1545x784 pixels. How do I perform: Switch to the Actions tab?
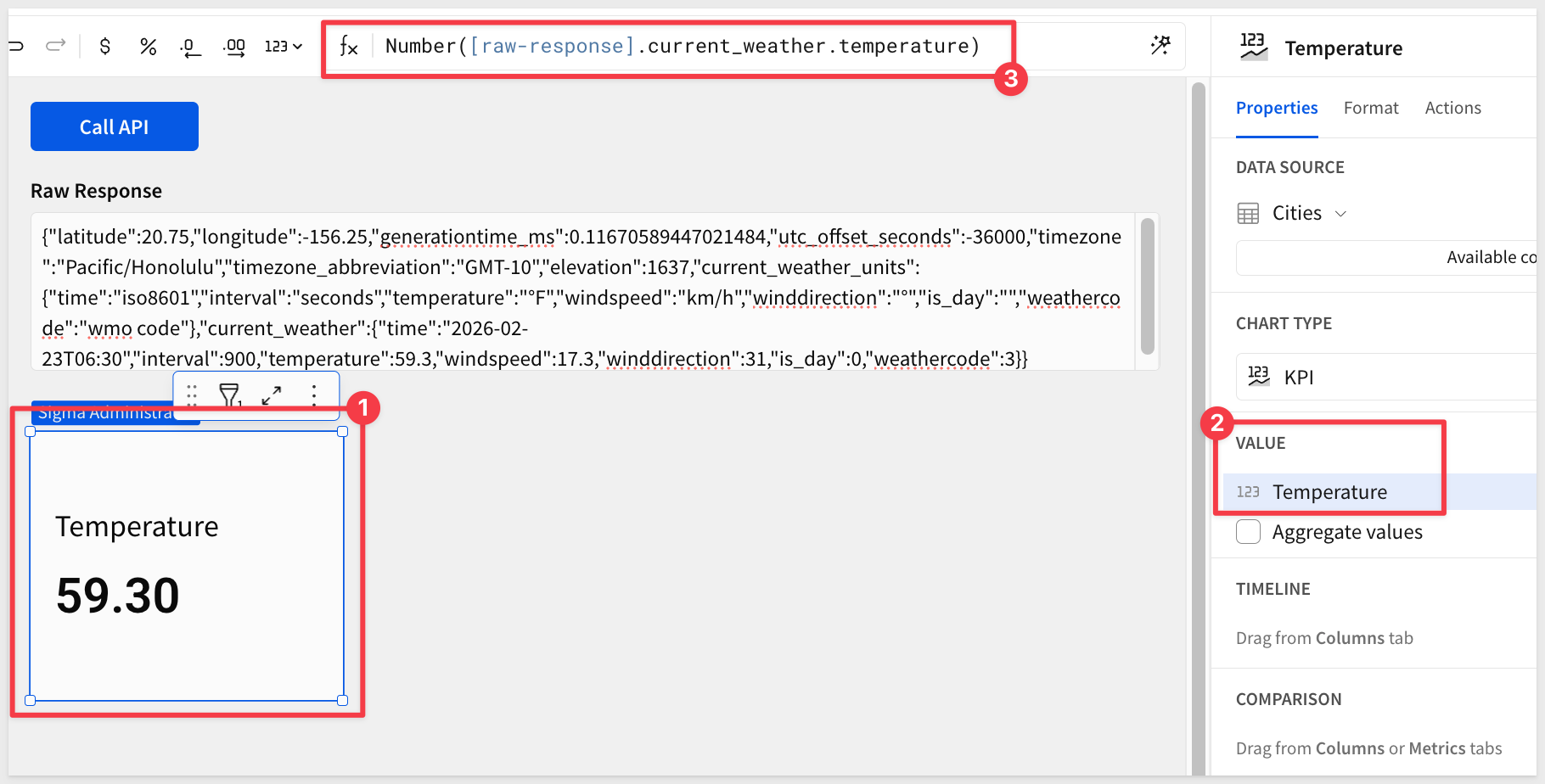click(x=1452, y=108)
